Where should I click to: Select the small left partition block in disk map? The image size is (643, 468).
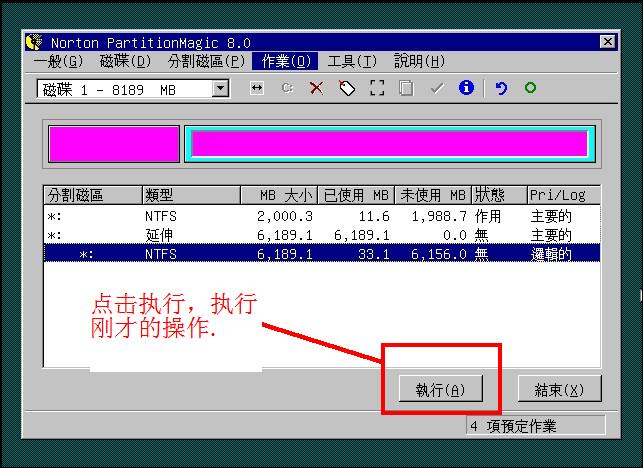(113, 143)
